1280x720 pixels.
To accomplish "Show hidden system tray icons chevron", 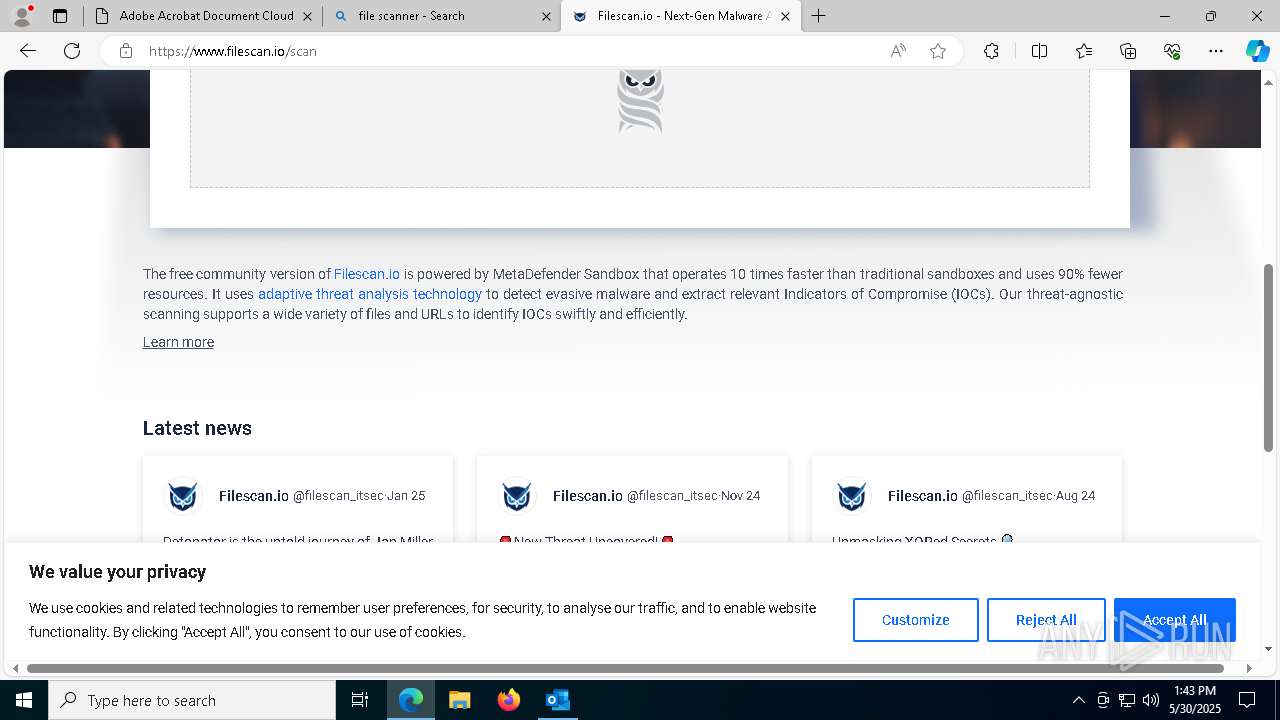I will pos(1078,700).
